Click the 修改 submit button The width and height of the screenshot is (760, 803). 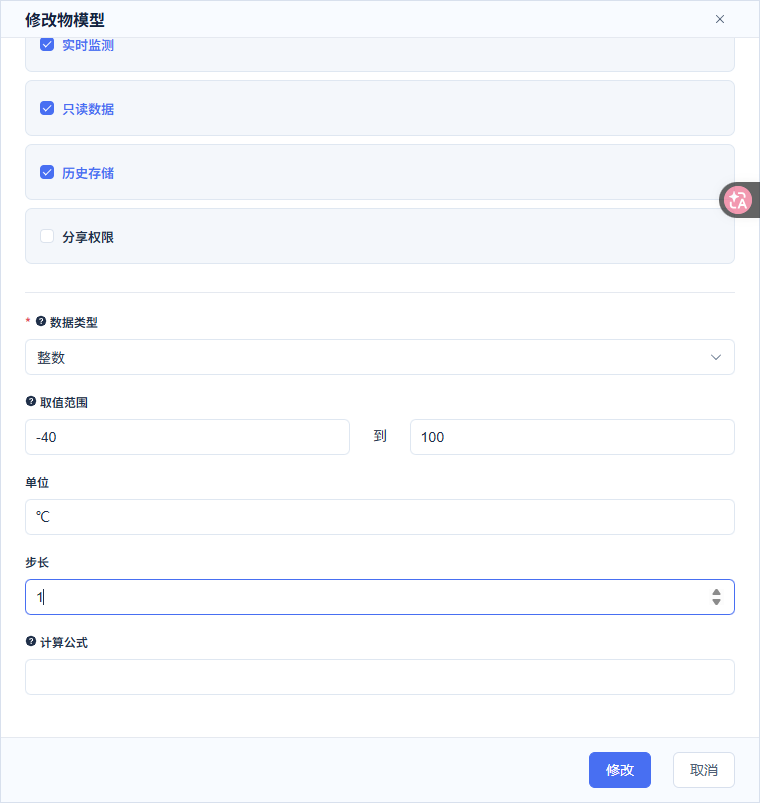[x=620, y=770]
